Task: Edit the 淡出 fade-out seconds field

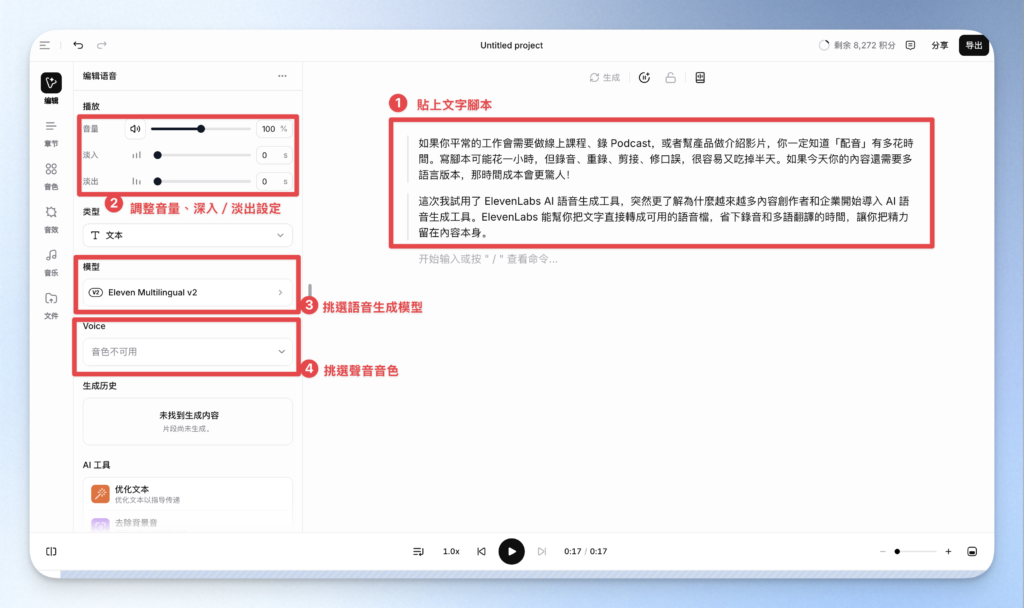Action: [x=274, y=182]
